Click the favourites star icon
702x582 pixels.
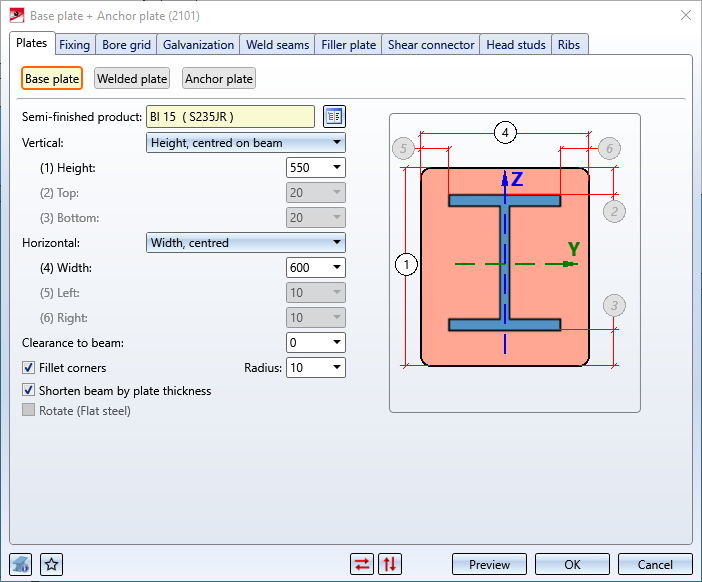[52, 565]
